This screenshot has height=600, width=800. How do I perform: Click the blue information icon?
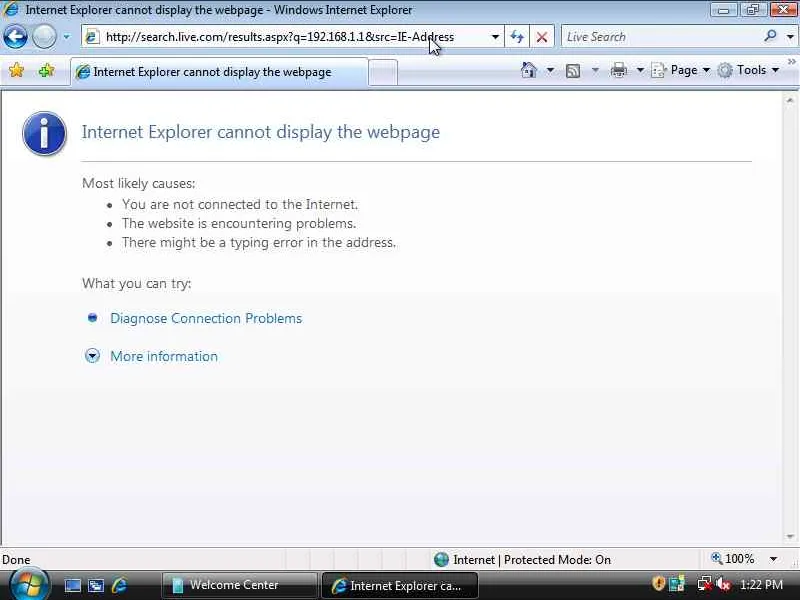click(44, 134)
